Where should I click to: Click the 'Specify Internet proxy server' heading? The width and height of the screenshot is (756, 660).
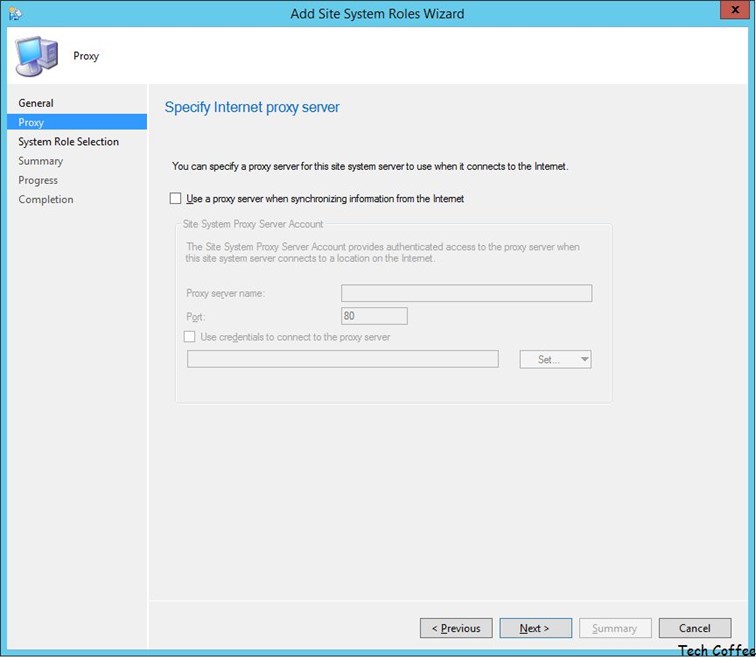(x=252, y=107)
